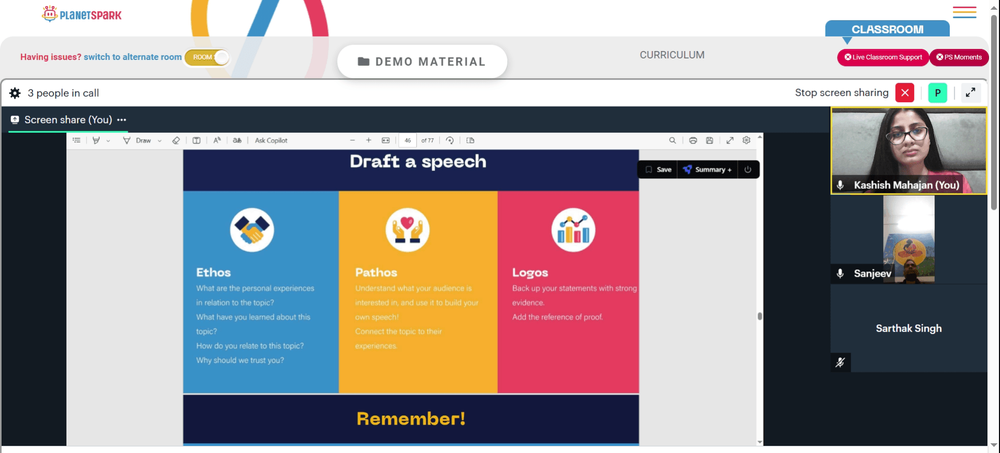Image resolution: width=1000 pixels, height=453 pixels.
Task: Click the Pathos heading text
Action: (x=376, y=272)
